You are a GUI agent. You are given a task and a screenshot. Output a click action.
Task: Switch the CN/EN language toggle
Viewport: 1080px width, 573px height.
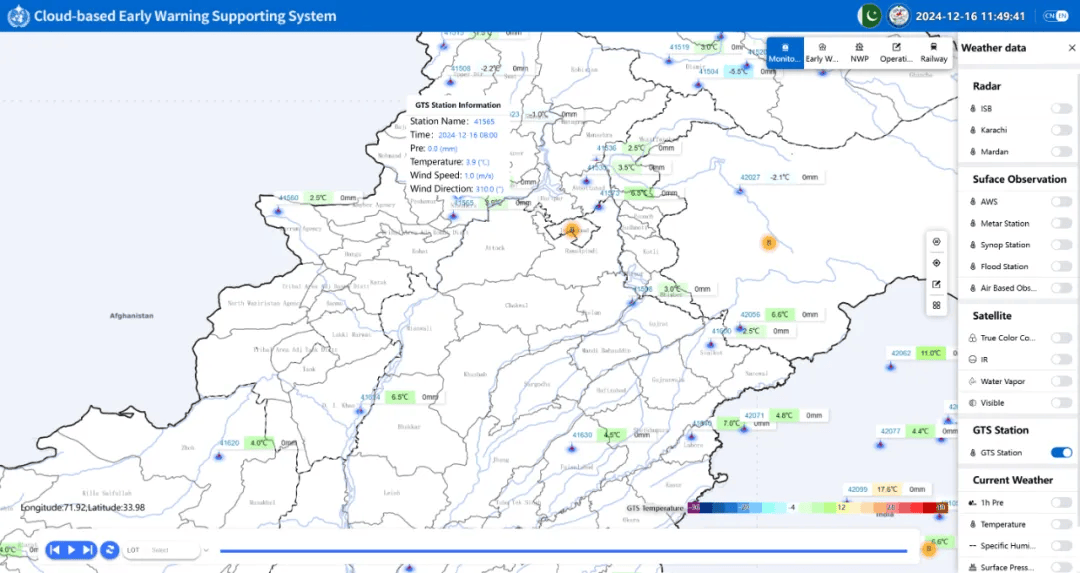tap(1055, 16)
